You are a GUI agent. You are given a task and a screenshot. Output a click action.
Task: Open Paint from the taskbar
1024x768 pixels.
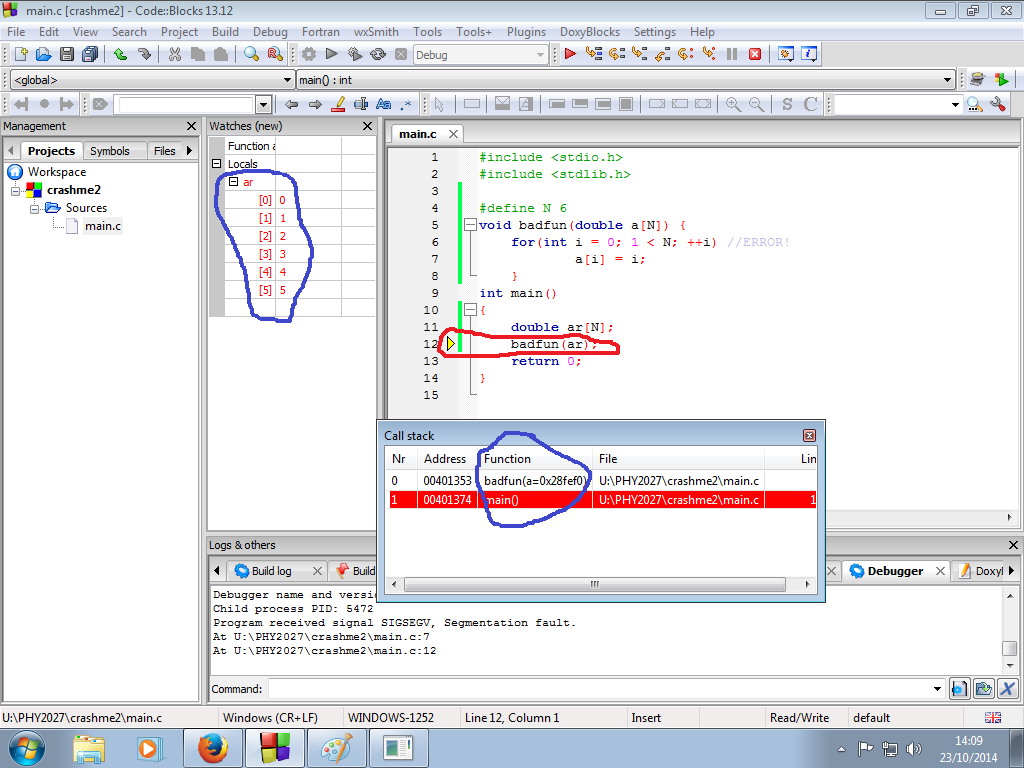337,748
